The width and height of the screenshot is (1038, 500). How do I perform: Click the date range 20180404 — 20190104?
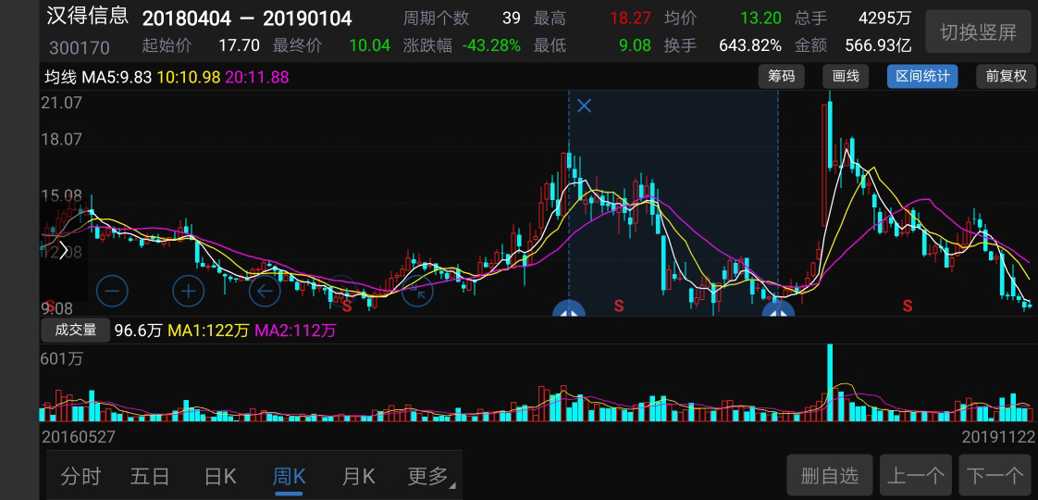[x=247, y=18]
